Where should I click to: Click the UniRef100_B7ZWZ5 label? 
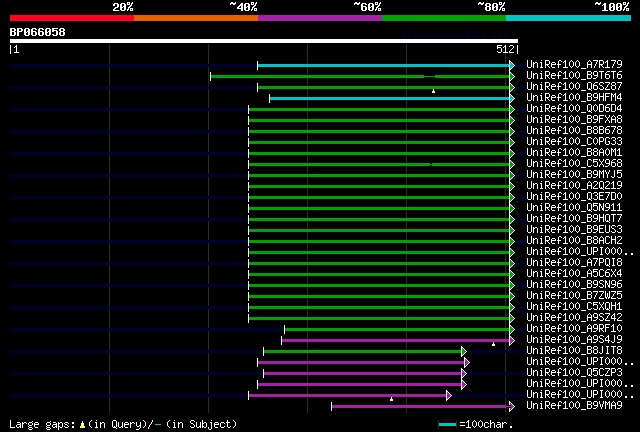[574, 296]
